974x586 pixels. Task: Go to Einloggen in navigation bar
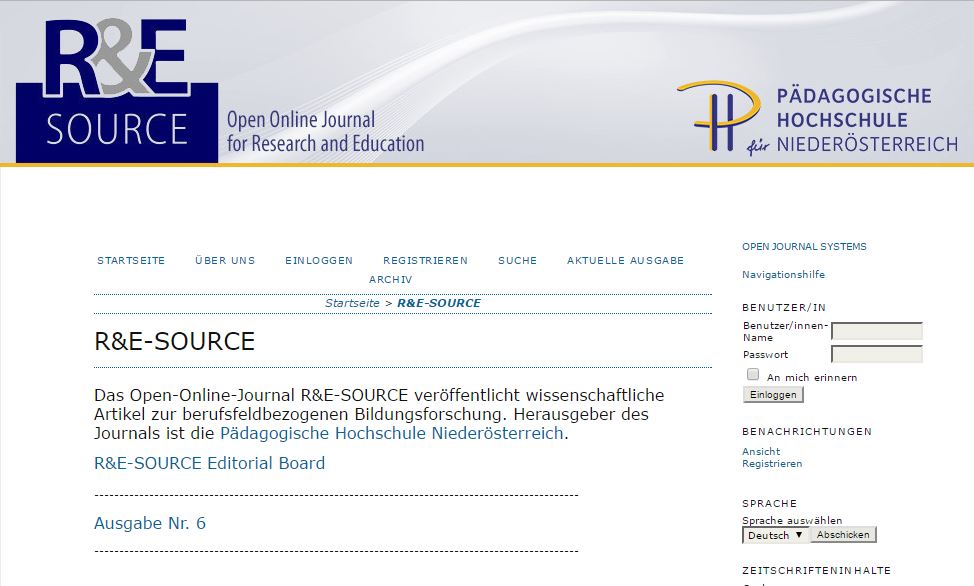[x=319, y=260]
